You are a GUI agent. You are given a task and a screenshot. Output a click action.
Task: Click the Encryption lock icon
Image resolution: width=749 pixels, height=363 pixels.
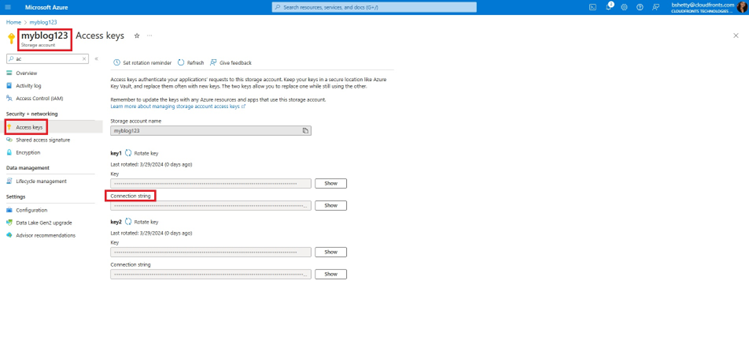(x=9, y=152)
